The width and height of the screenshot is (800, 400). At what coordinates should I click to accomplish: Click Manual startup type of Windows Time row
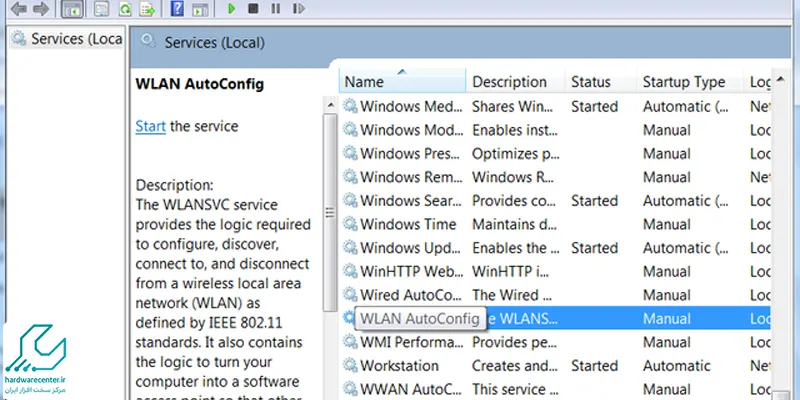[x=667, y=224]
